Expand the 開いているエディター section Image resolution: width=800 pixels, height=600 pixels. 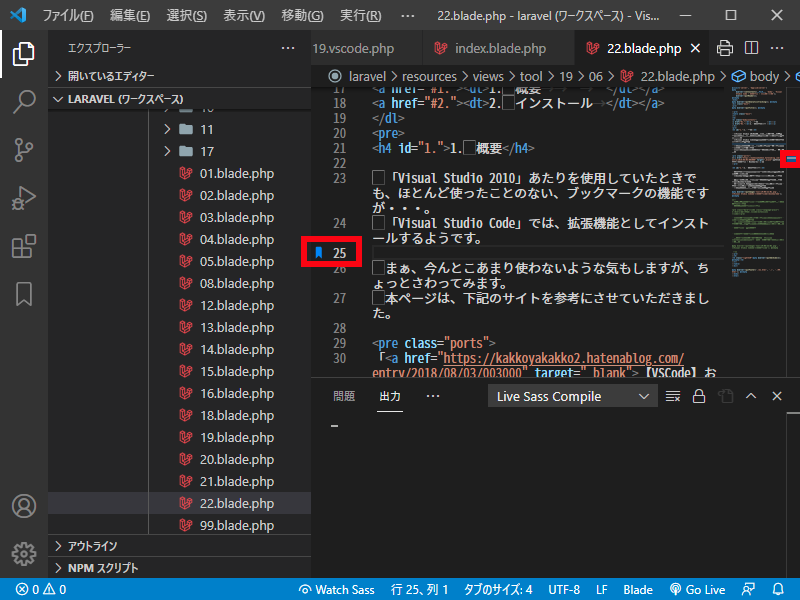point(180,76)
